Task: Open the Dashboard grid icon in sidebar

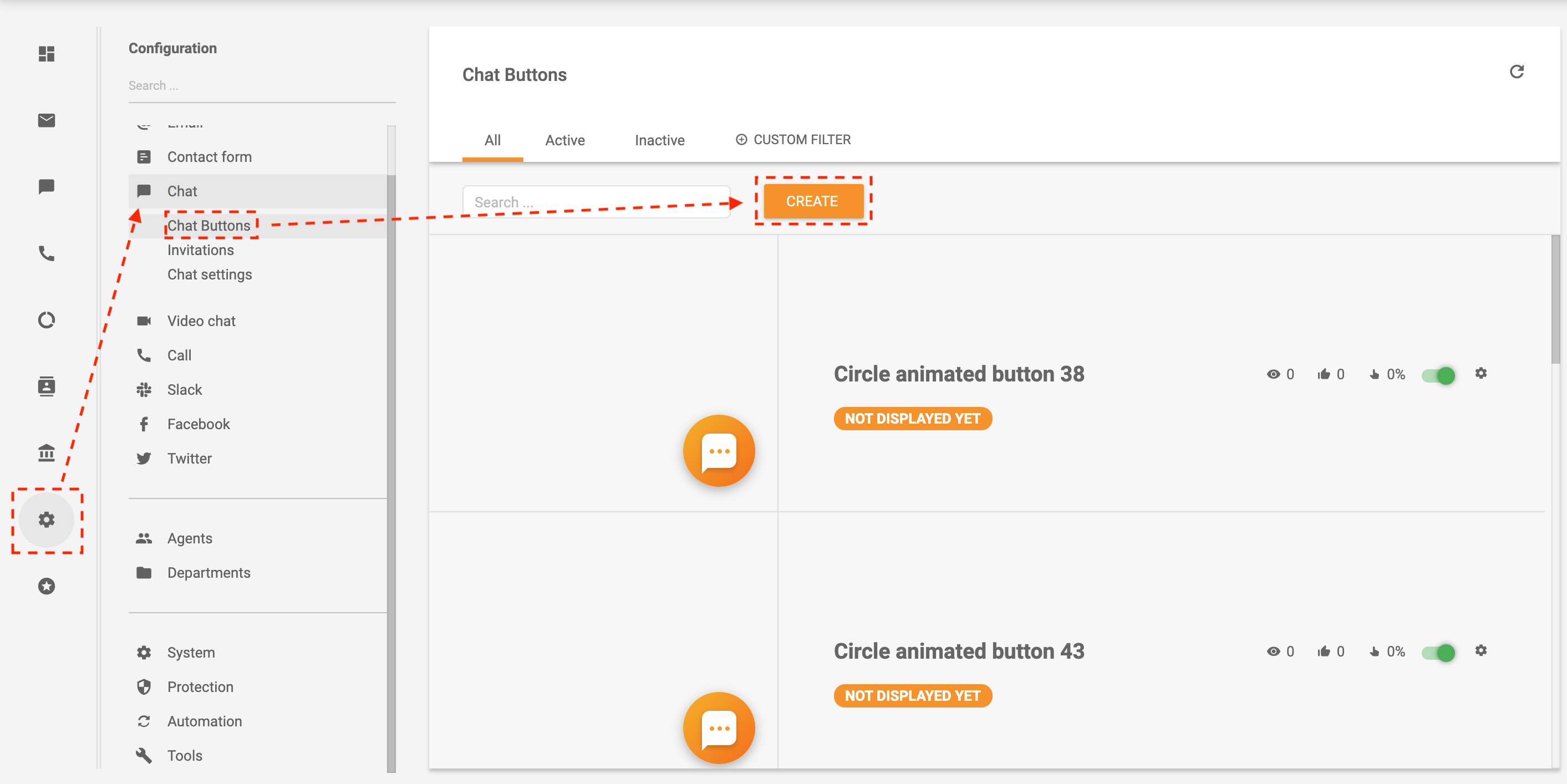Action: pos(45,54)
